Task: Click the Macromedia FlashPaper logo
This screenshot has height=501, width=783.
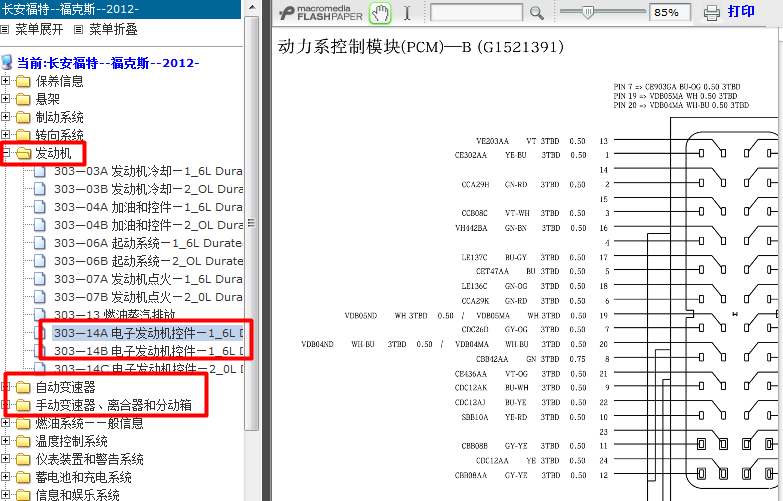Action: (x=321, y=13)
